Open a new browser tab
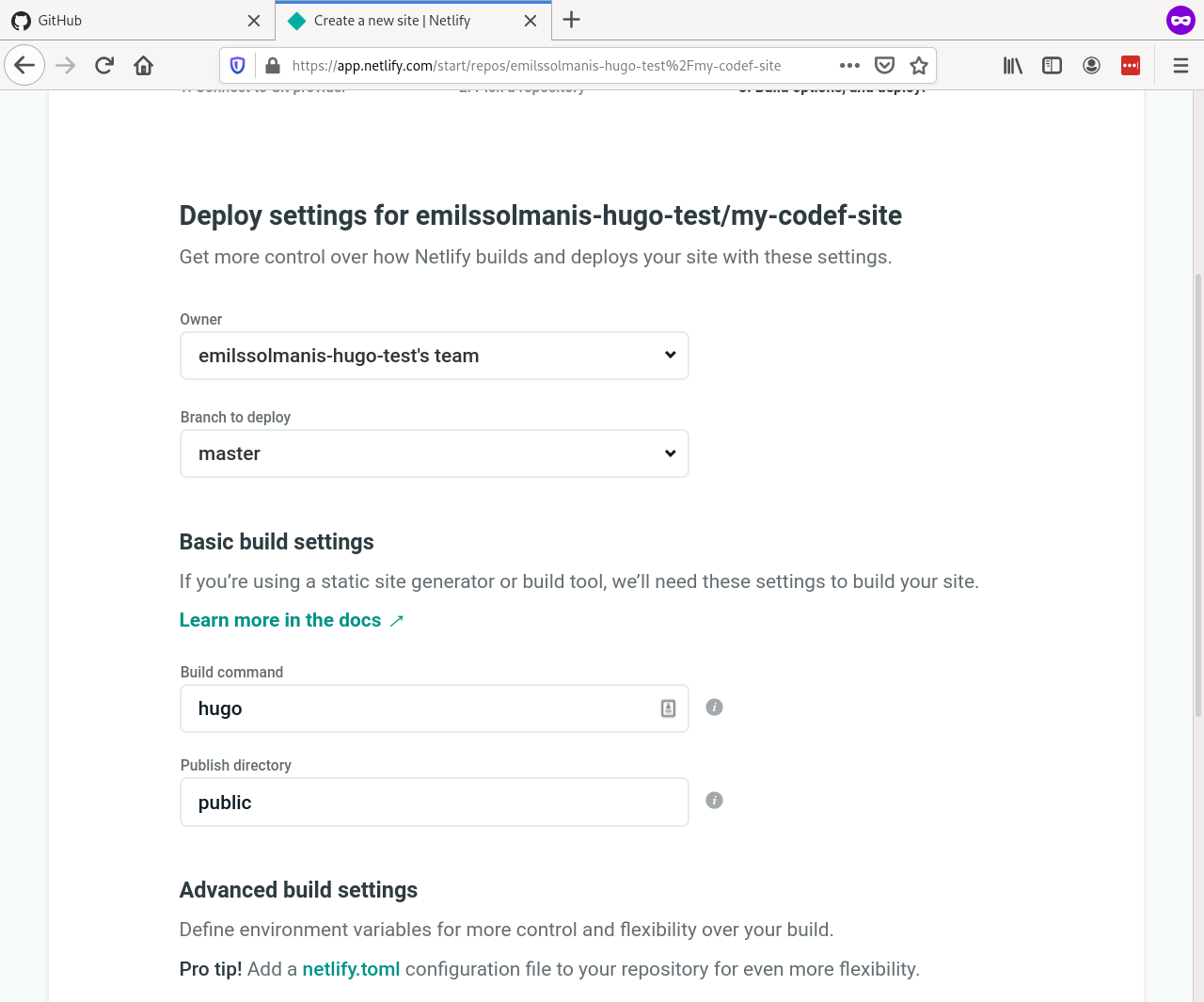Image resolution: width=1204 pixels, height=1002 pixels. pyautogui.click(x=571, y=20)
